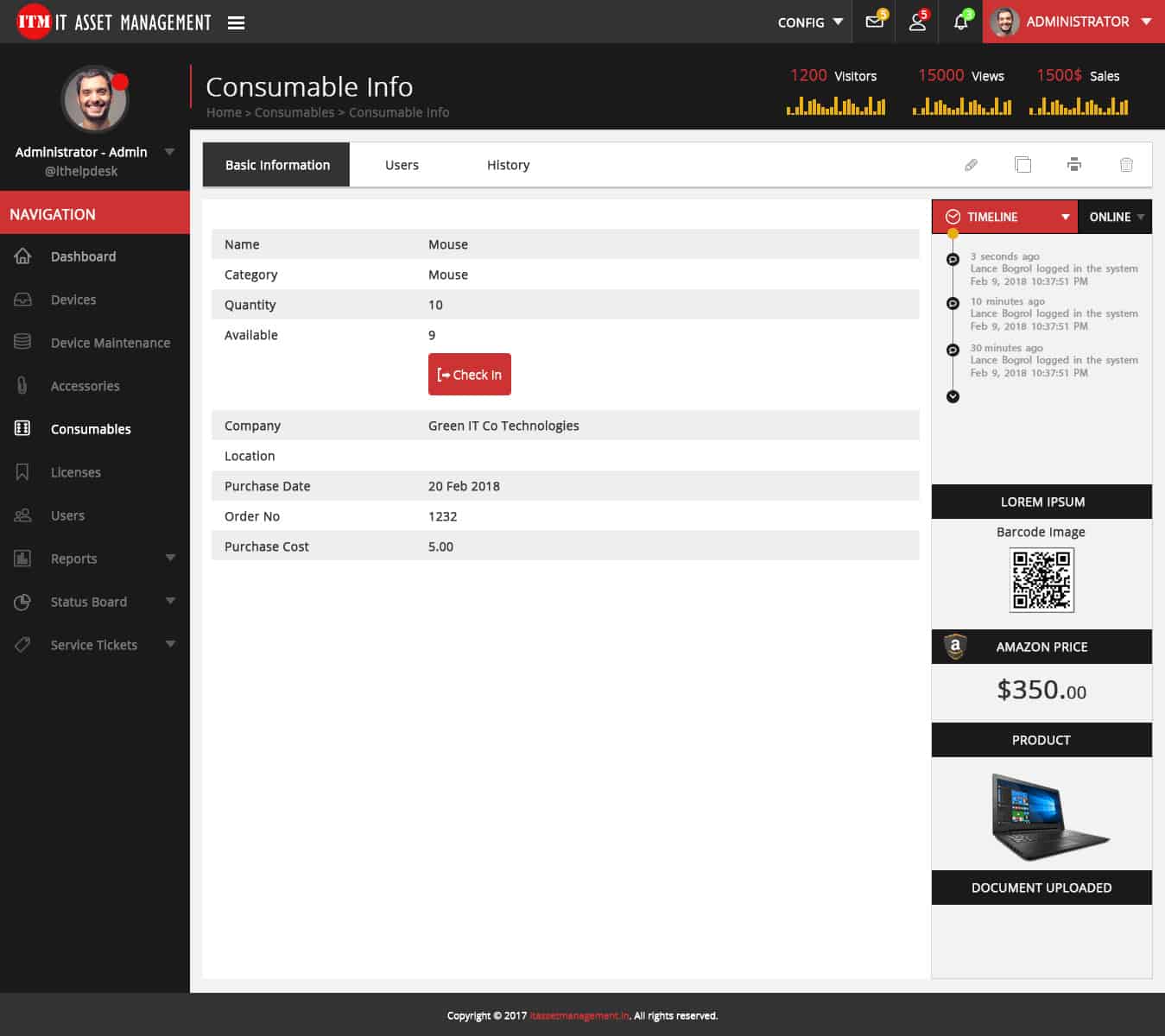Click the Barcode QR image
The height and width of the screenshot is (1036, 1165).
1041,580
